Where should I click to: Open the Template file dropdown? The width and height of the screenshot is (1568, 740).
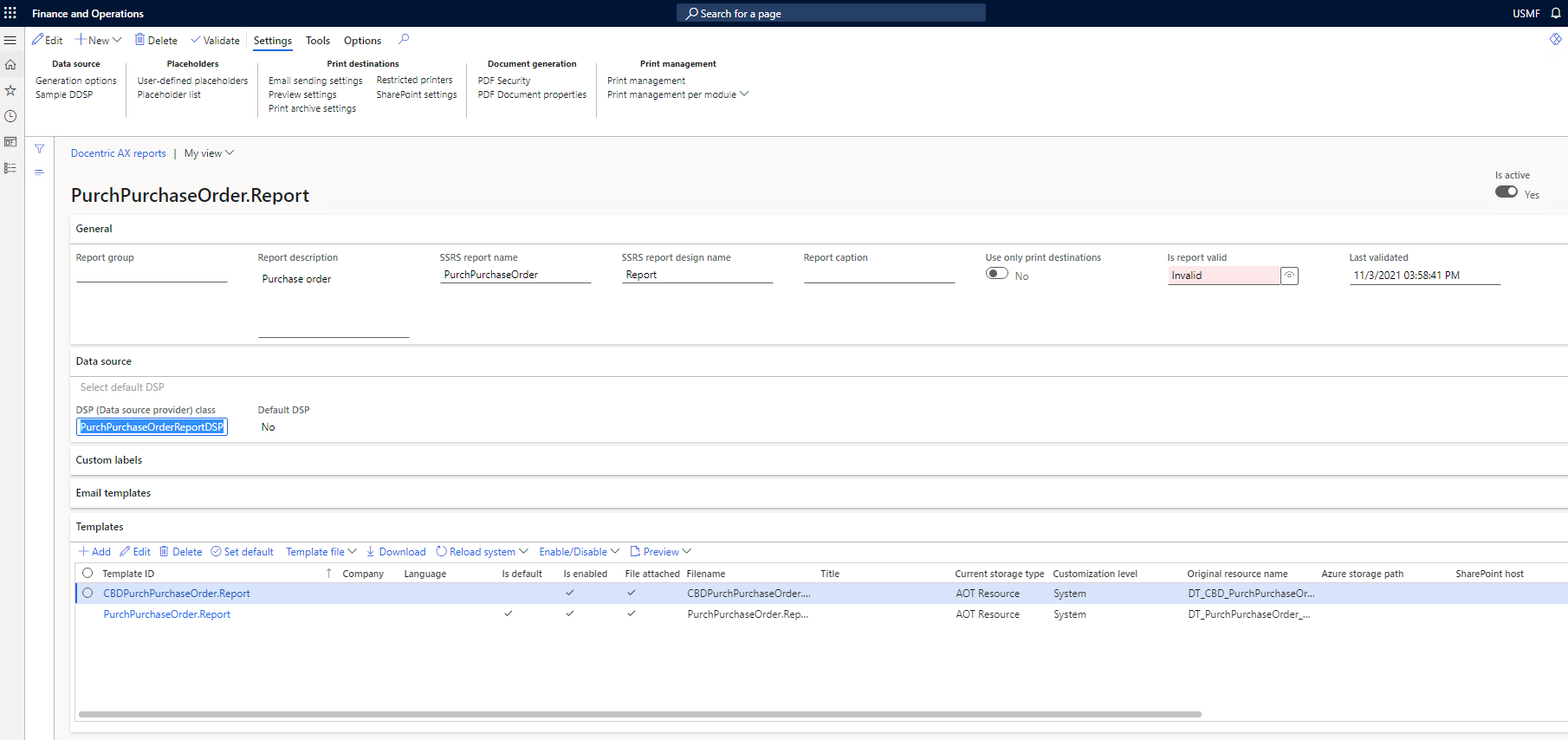point(321,552)
